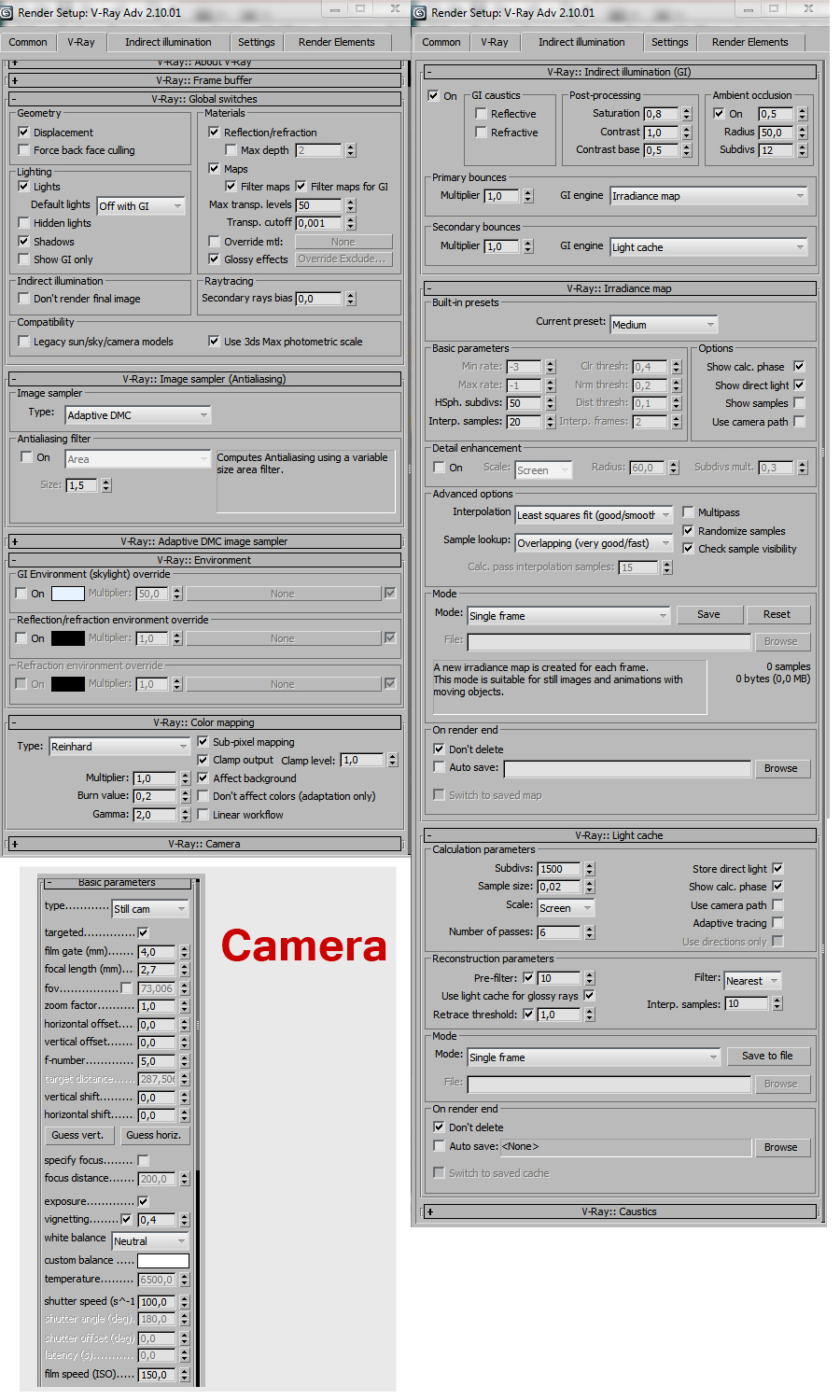Viewport: 840px width, 1400px height.
Task: Toggle Ambient occlusion On checkbox
Action: (719, 114)
